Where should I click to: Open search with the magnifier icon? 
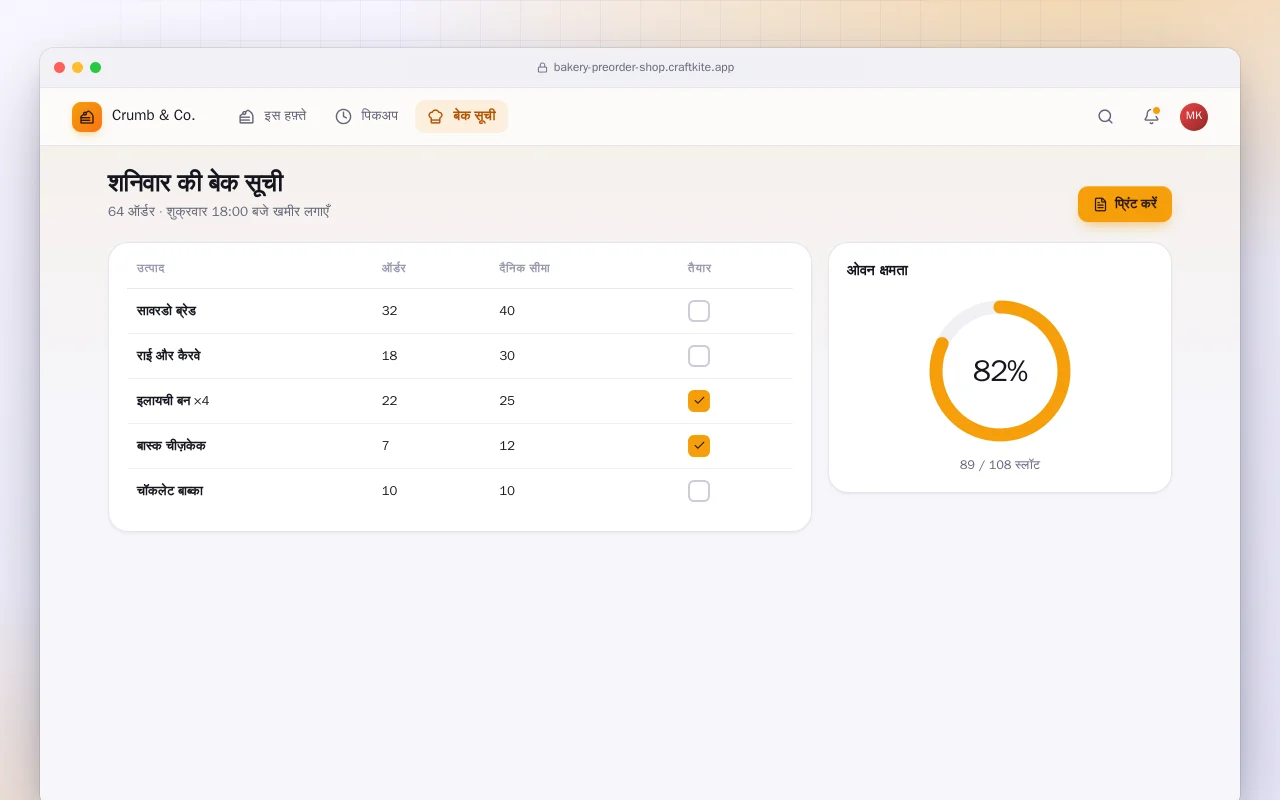coord(1105,117)
